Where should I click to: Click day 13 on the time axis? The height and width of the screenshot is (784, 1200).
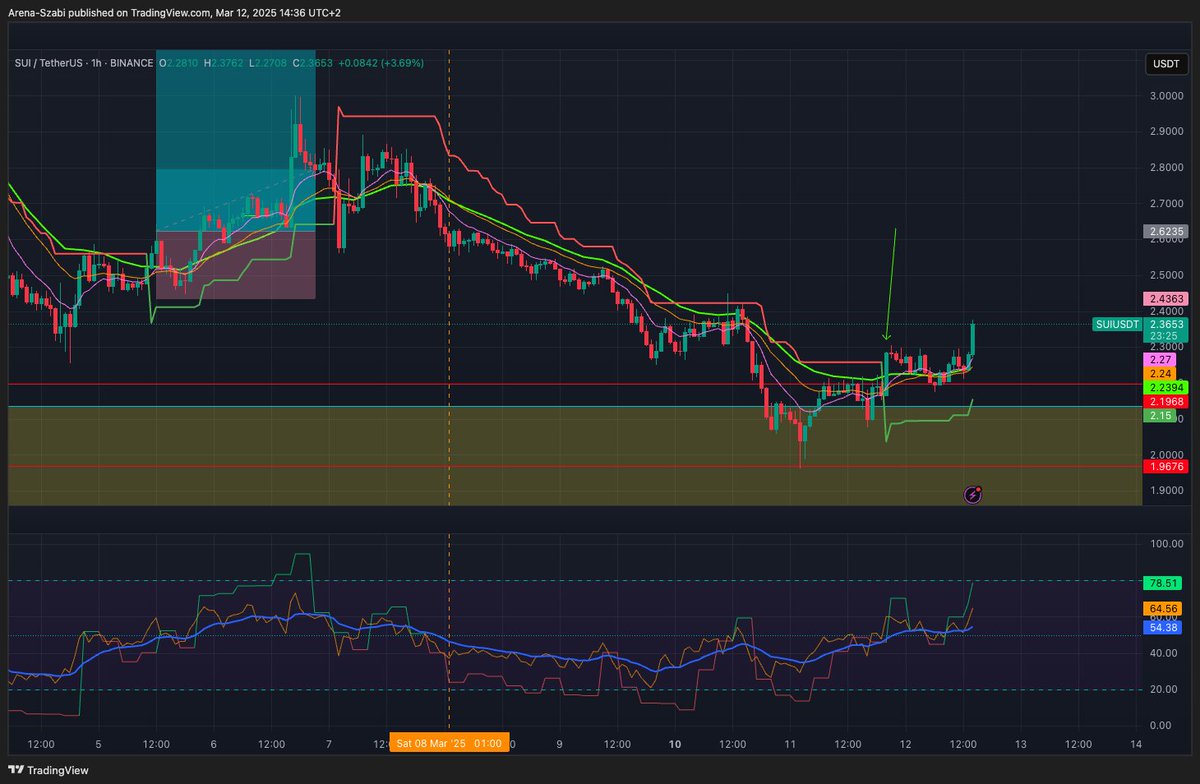point(1021,744)
